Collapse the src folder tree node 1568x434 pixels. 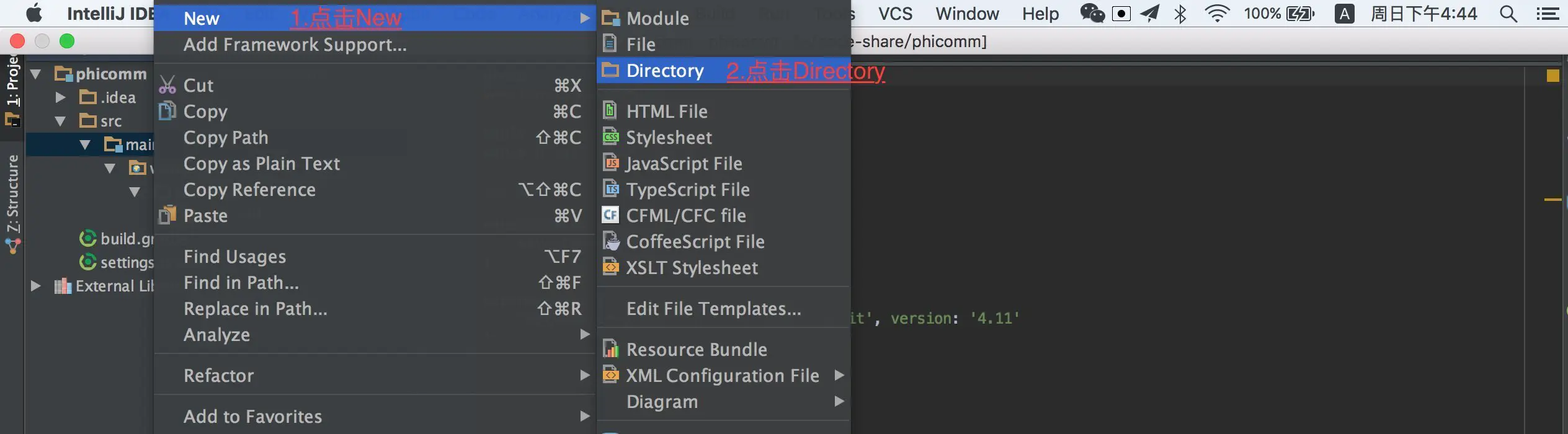tap(60, 121)
